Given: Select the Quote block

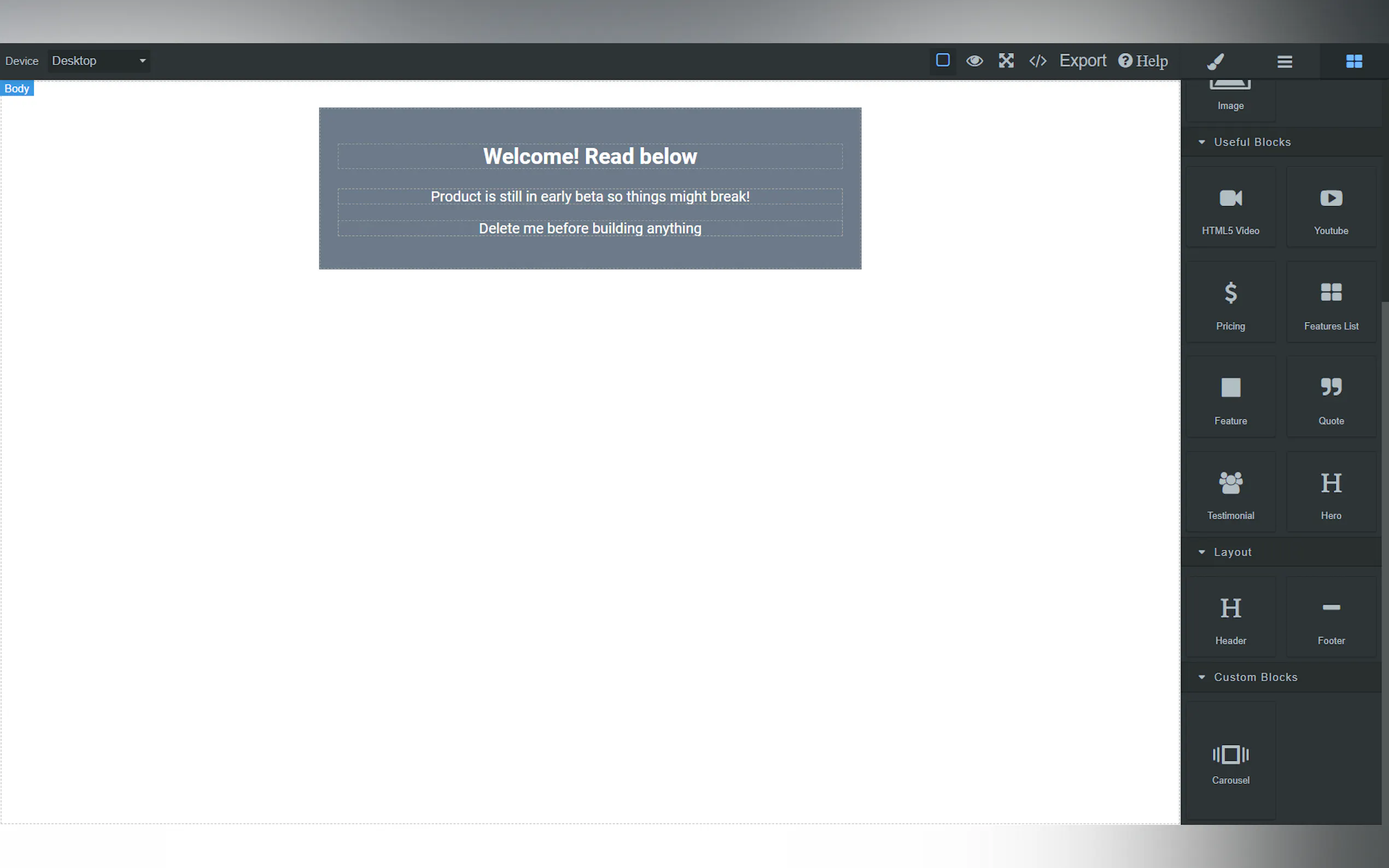Looking at the screenshot, I should point(1330,397).
